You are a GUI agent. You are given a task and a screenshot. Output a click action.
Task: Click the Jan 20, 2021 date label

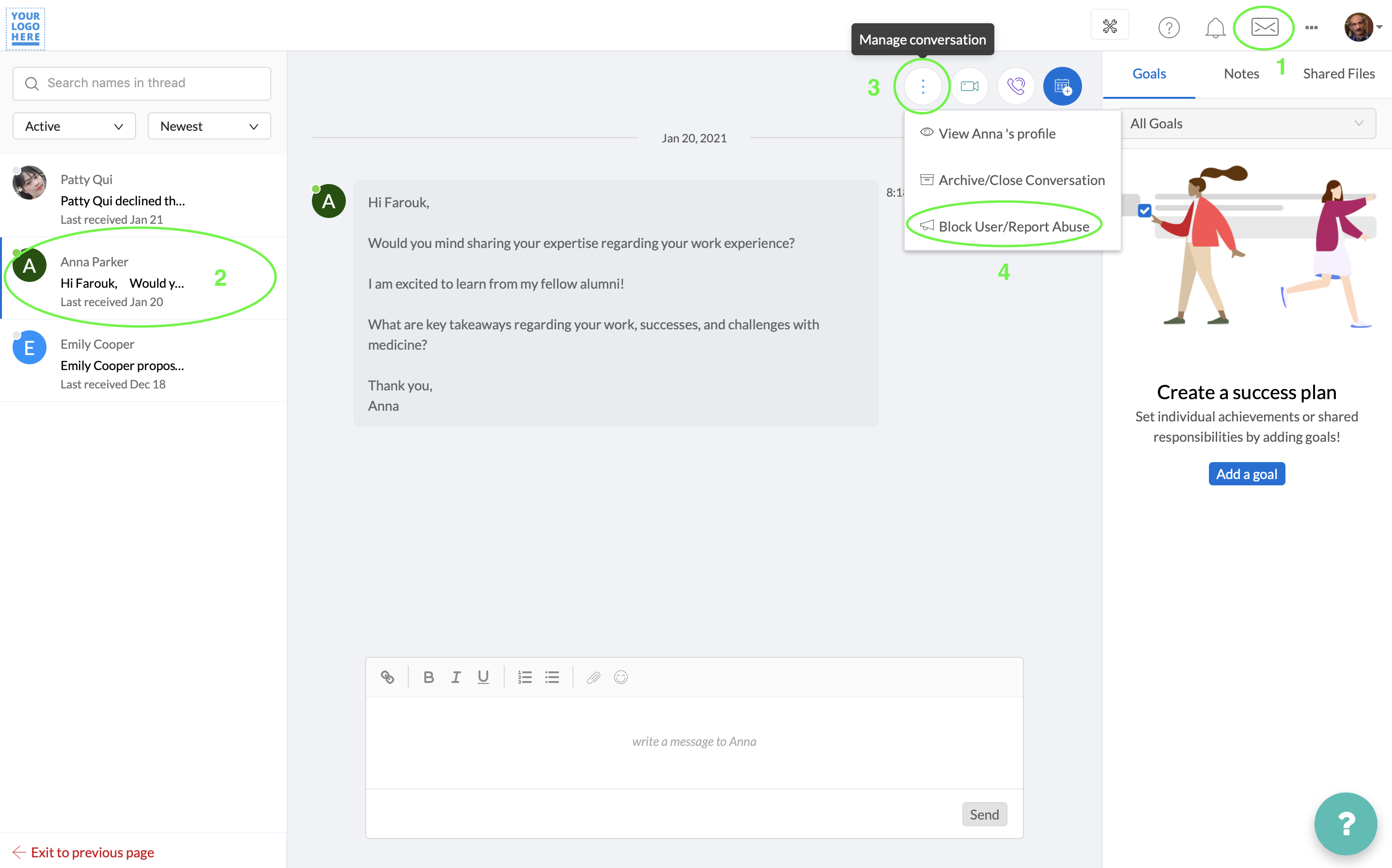(694, 139)
